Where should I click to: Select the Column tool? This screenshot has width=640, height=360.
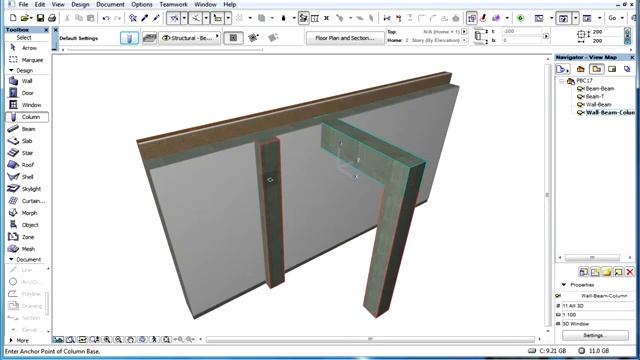pos(27,117)
